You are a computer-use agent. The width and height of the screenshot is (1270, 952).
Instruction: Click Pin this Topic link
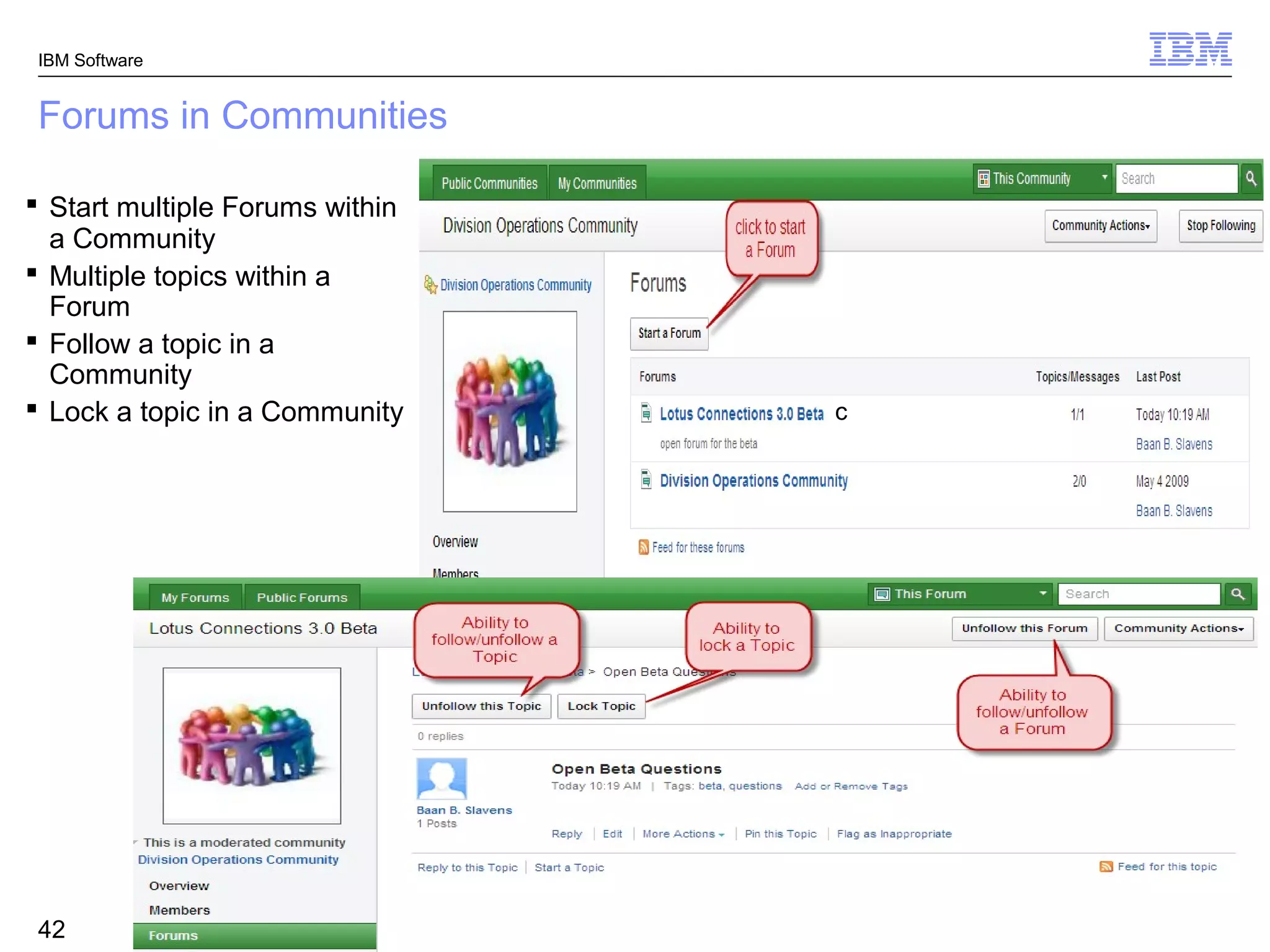(x=781, y=834)
